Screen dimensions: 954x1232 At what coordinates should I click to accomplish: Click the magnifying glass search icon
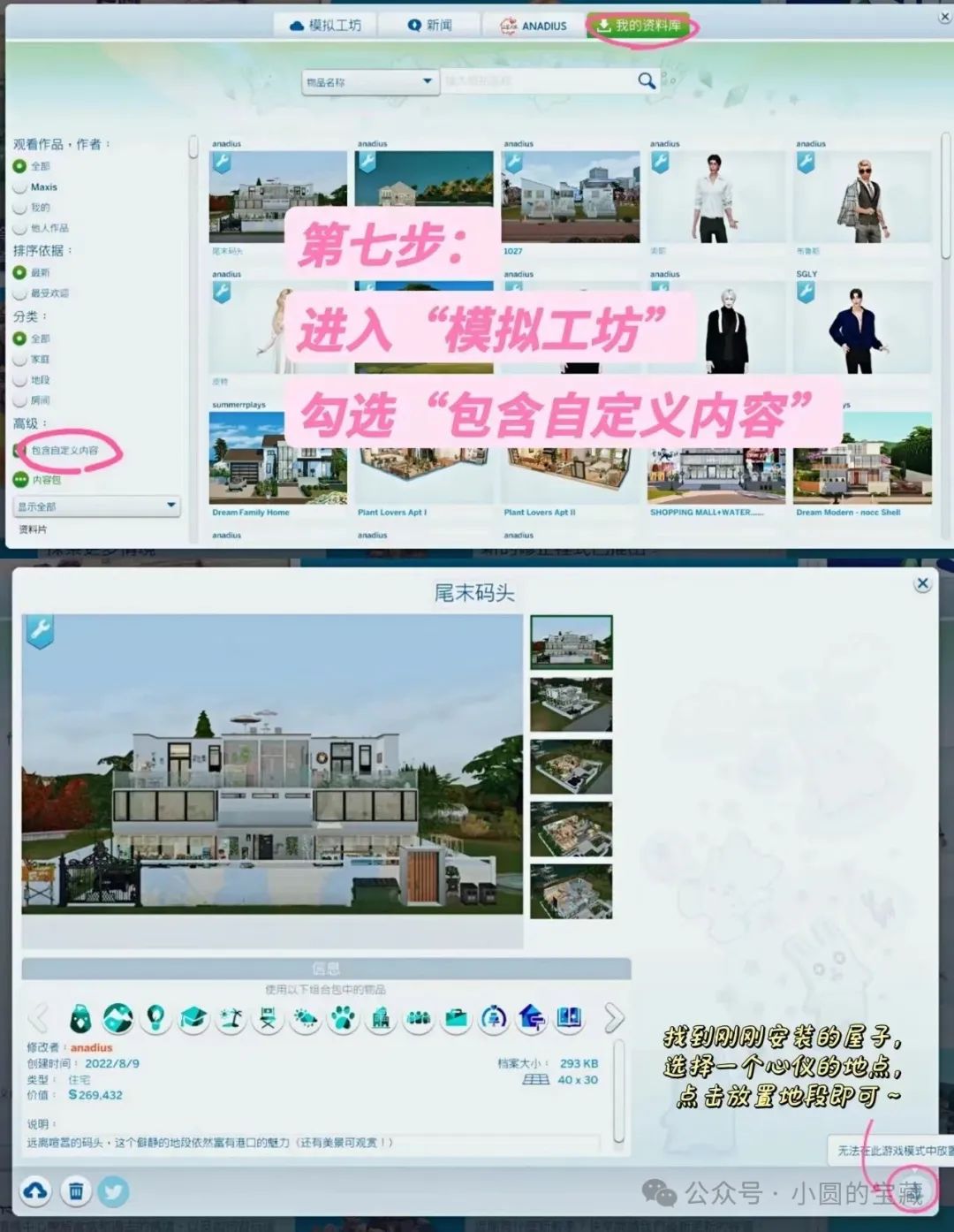coord(647,81)
